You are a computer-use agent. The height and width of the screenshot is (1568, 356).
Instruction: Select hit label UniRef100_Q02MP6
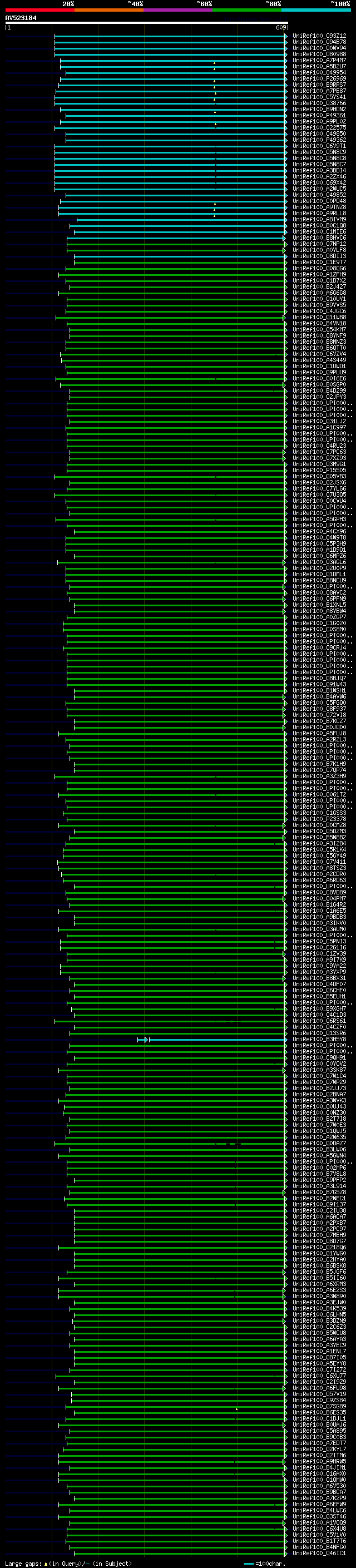(x=319, y=1168)
